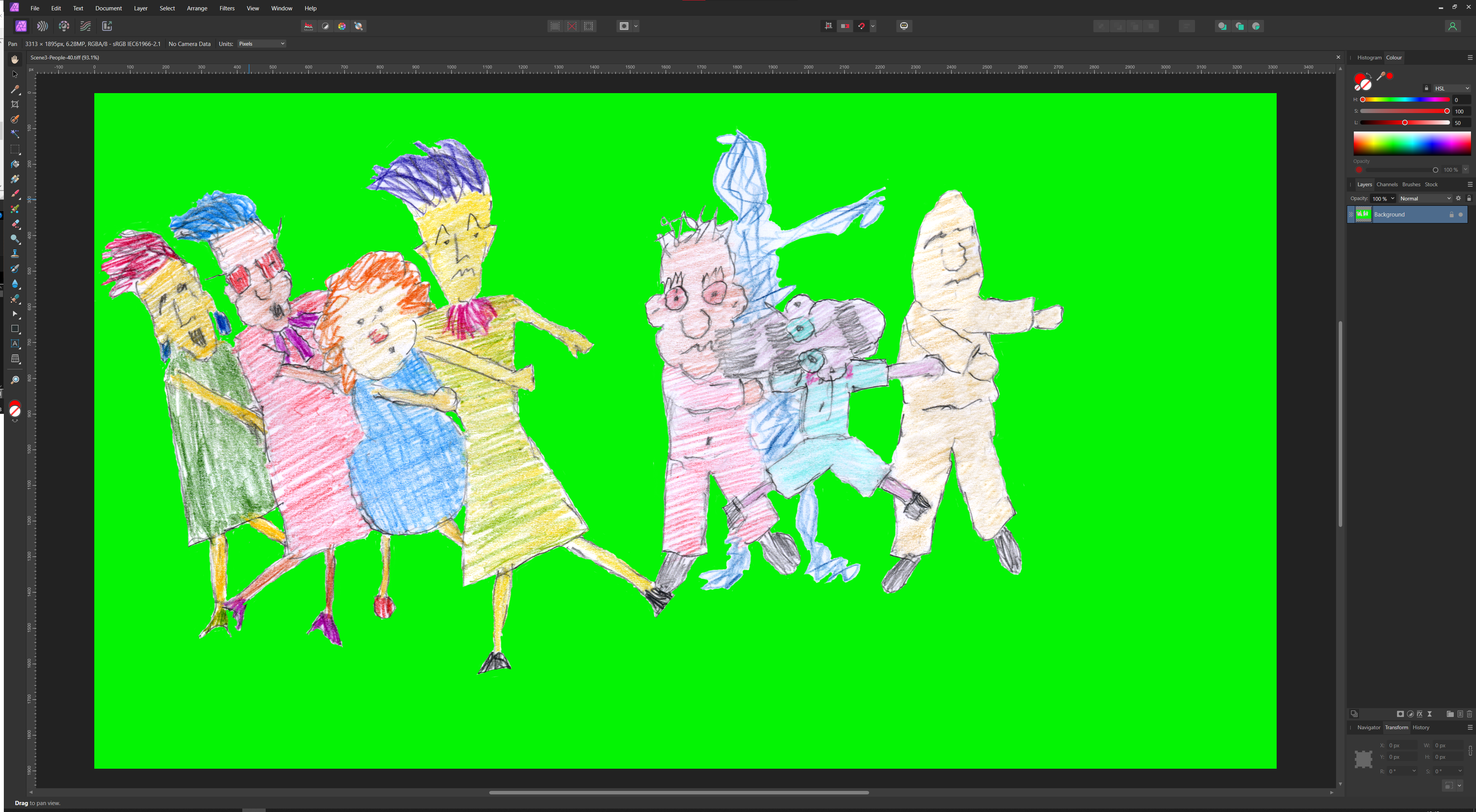Select the Erase Brush tool
The height and width of the screenshot is (812, 1476).
pos(15,224)
